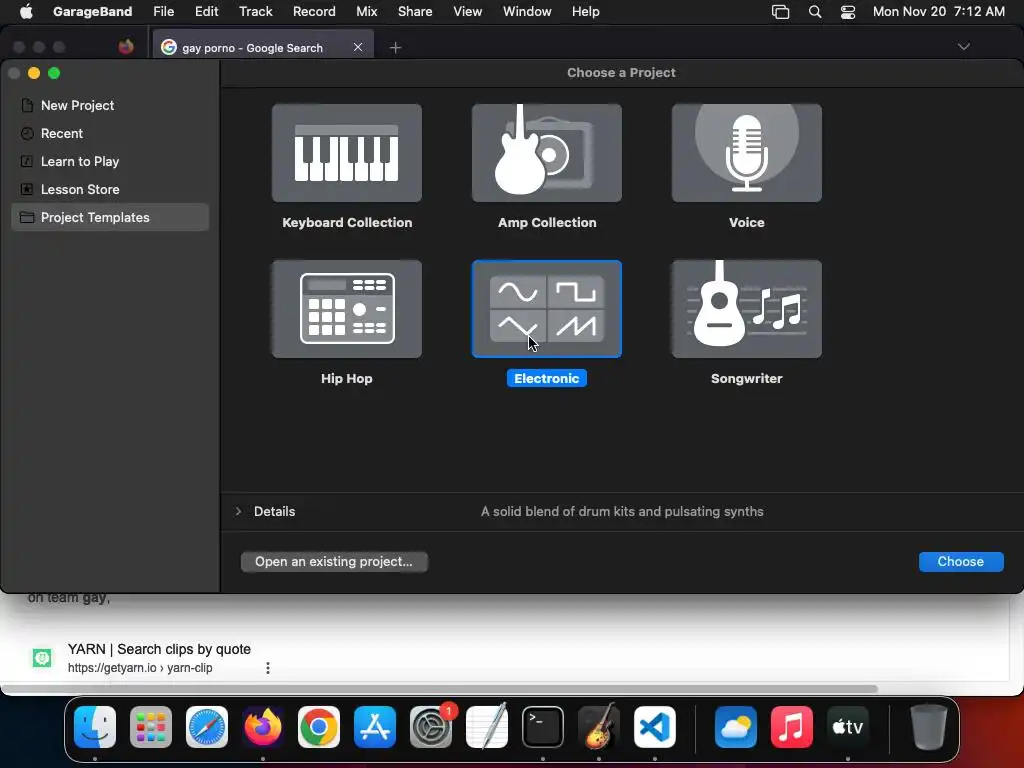This screenshot has width=1024, height=768.
Task: Click the browser horizontal scrollbar
Action: 439,689
